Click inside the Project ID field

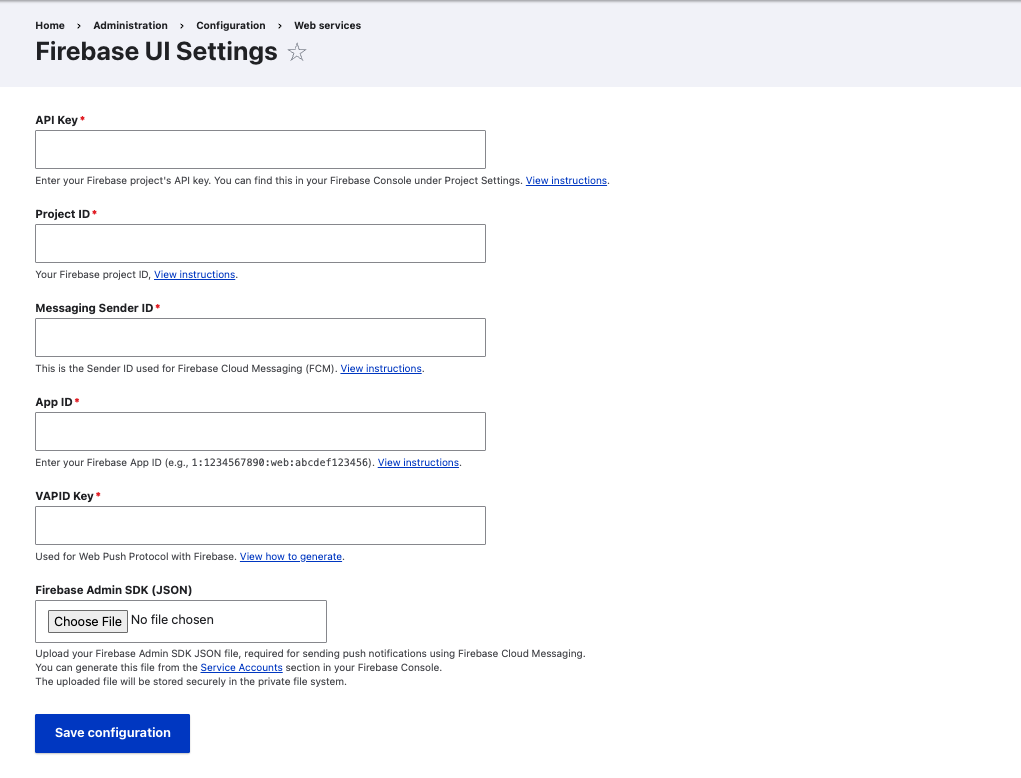260,243
